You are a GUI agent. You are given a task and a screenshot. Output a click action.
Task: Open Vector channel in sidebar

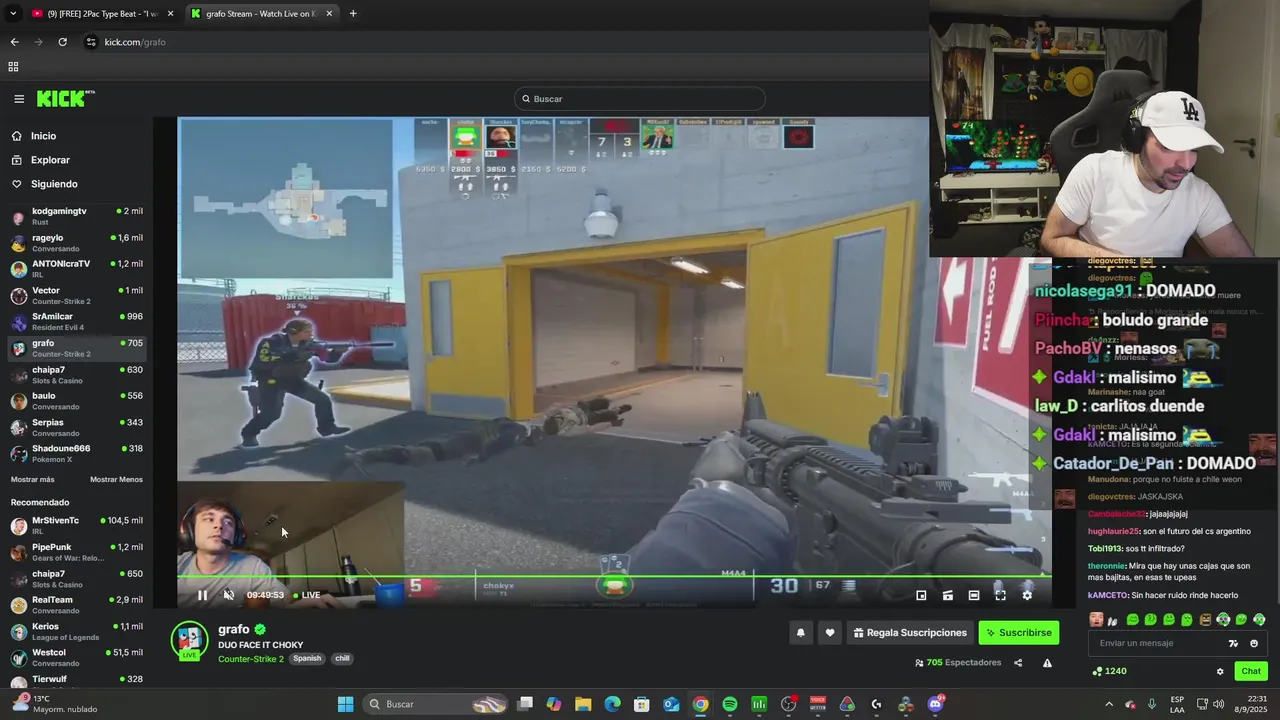pyautogui.click(x=76, y=295)
